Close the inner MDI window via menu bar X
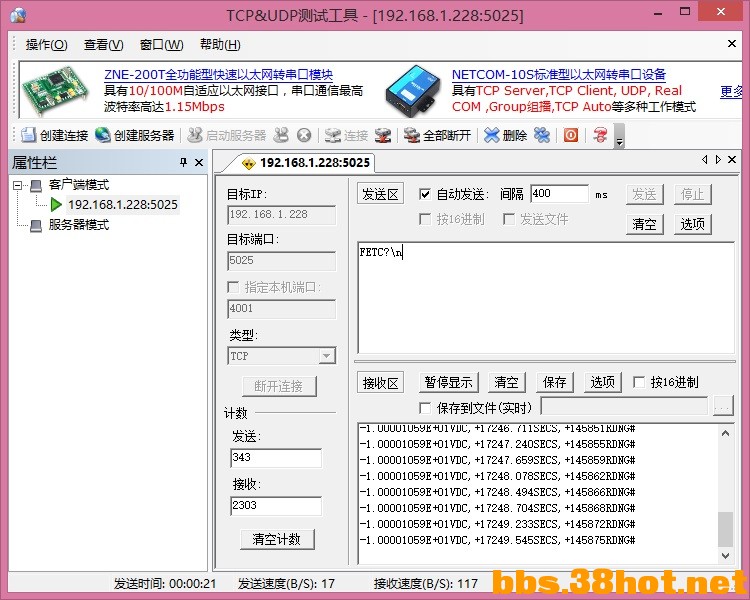This screenshot has width=750, height=600. (732, 44)
